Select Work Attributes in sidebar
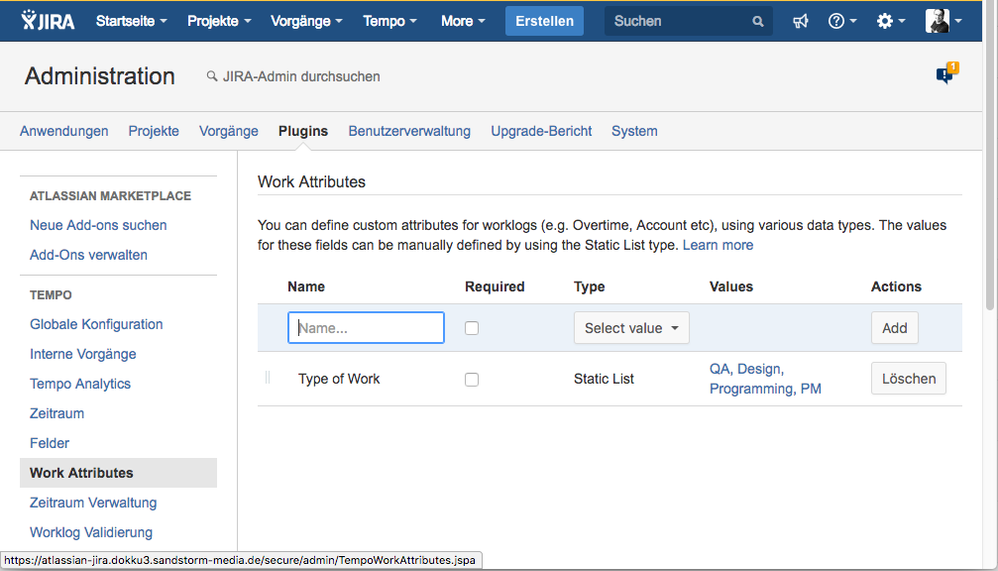This screenshot has width=998, height=571. point(118,473)
